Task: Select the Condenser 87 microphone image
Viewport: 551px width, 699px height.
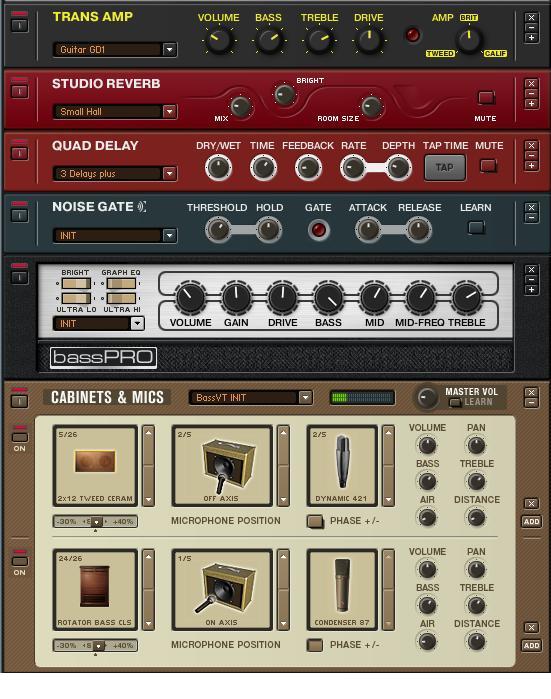Action: coord(342,589)
